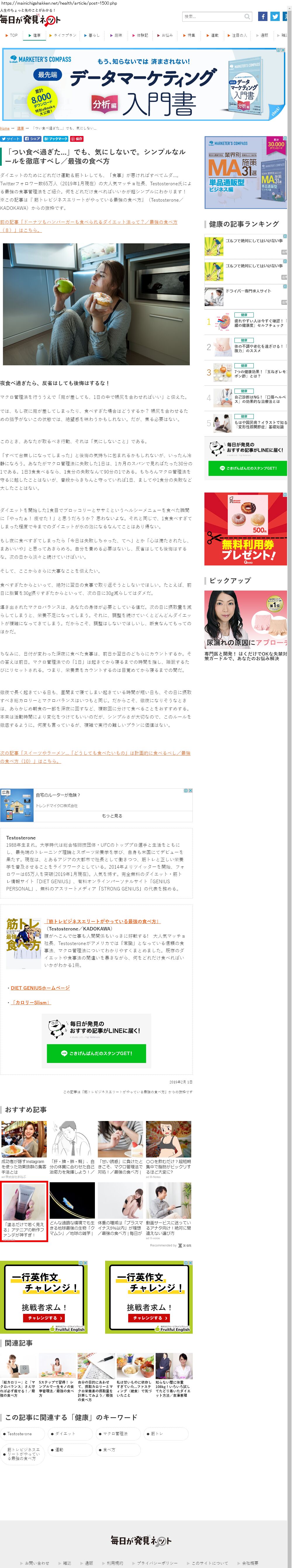
Task: Open the Twitter icon in header
Action: [276, 16]
